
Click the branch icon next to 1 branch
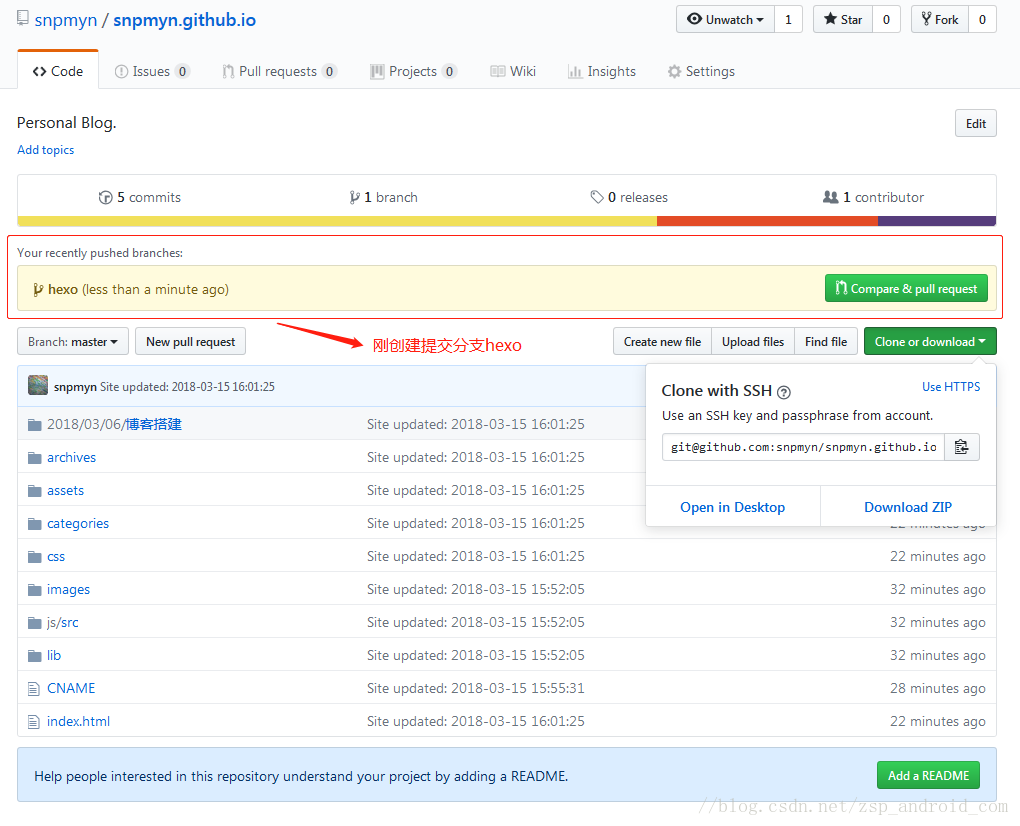(x=354, y=197)
